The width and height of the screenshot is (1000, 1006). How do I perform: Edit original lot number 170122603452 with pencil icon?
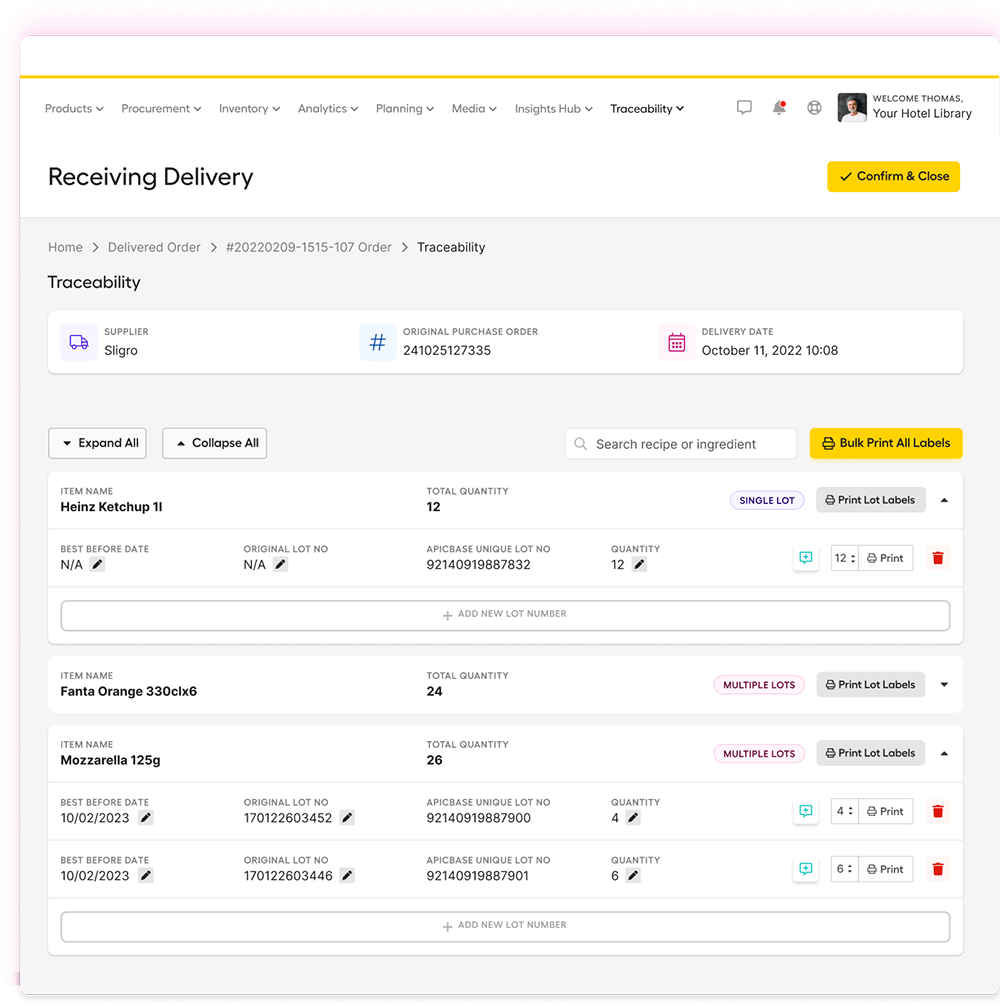pyautogui.click(x=347, y=817)
